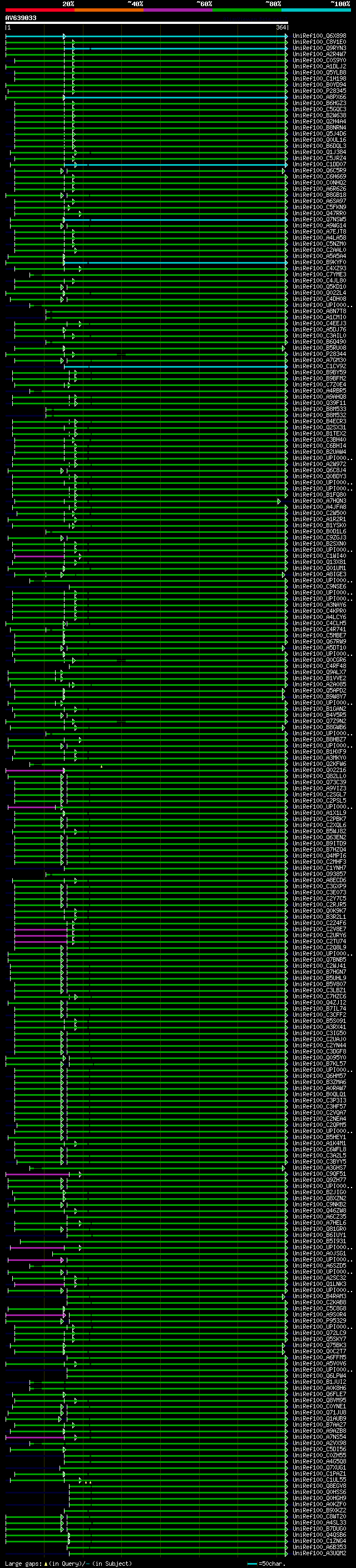Select the UniRef100_A6FFM5 label
356x1568 pixels.
pyautogui.click(x=319, y=1358)
